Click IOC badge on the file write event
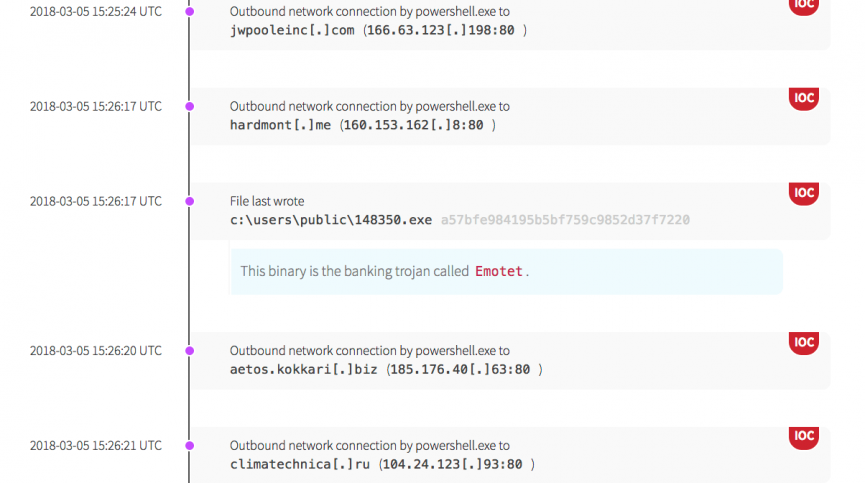 (803, 193)
